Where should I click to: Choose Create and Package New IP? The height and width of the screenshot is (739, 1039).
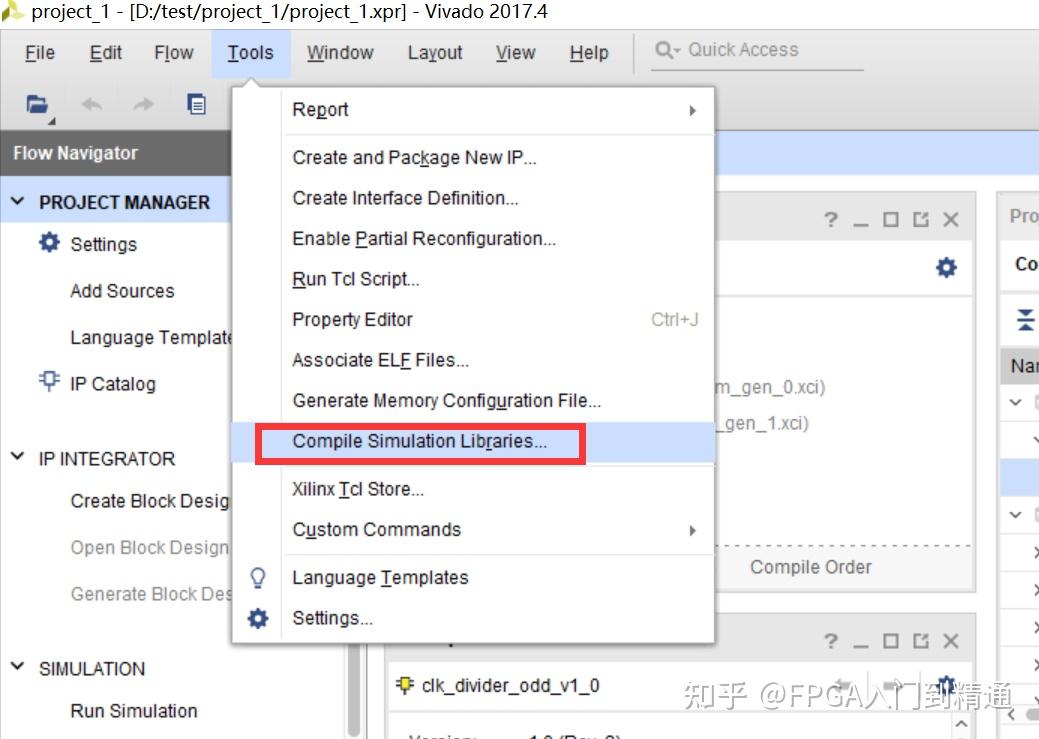click(473, 158)
